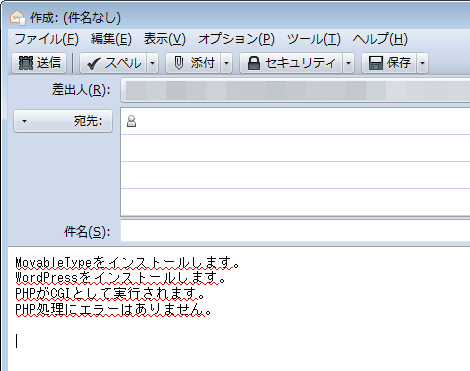
Task: Open the セキュリティ dropdown arrow
Action: pyautogui.click(x=348, y=63)
